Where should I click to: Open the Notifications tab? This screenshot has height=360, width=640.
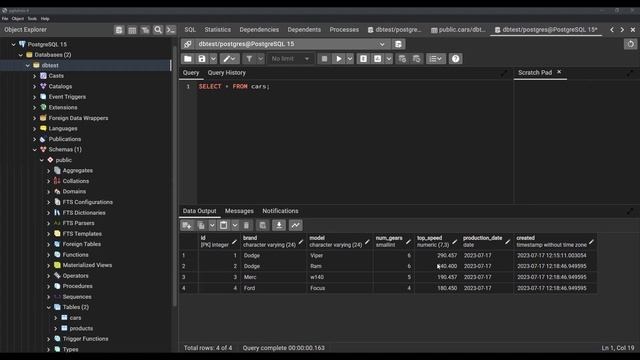pyautogui.click(x=280, y=211)
